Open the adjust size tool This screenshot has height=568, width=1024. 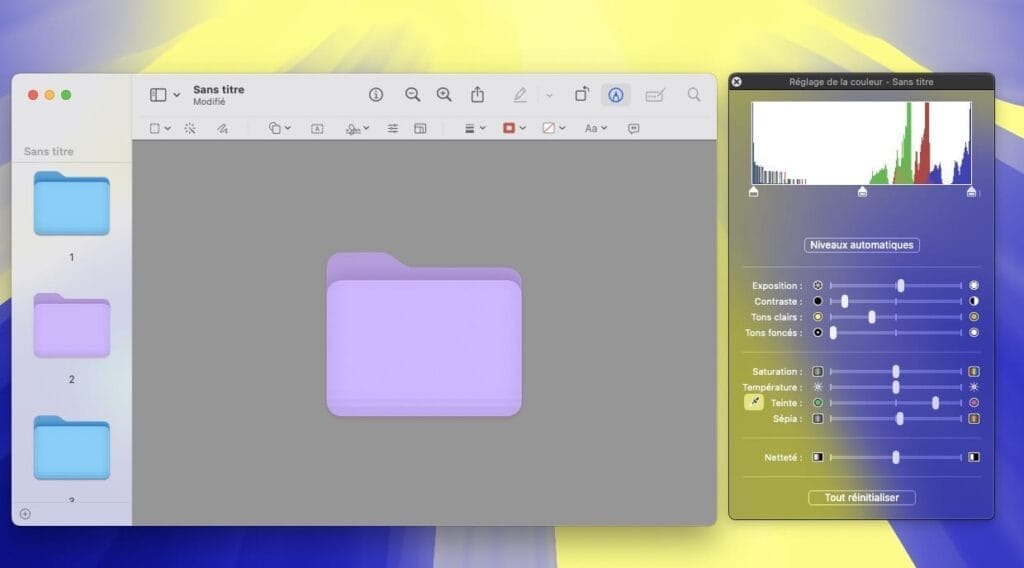[421, 128]
